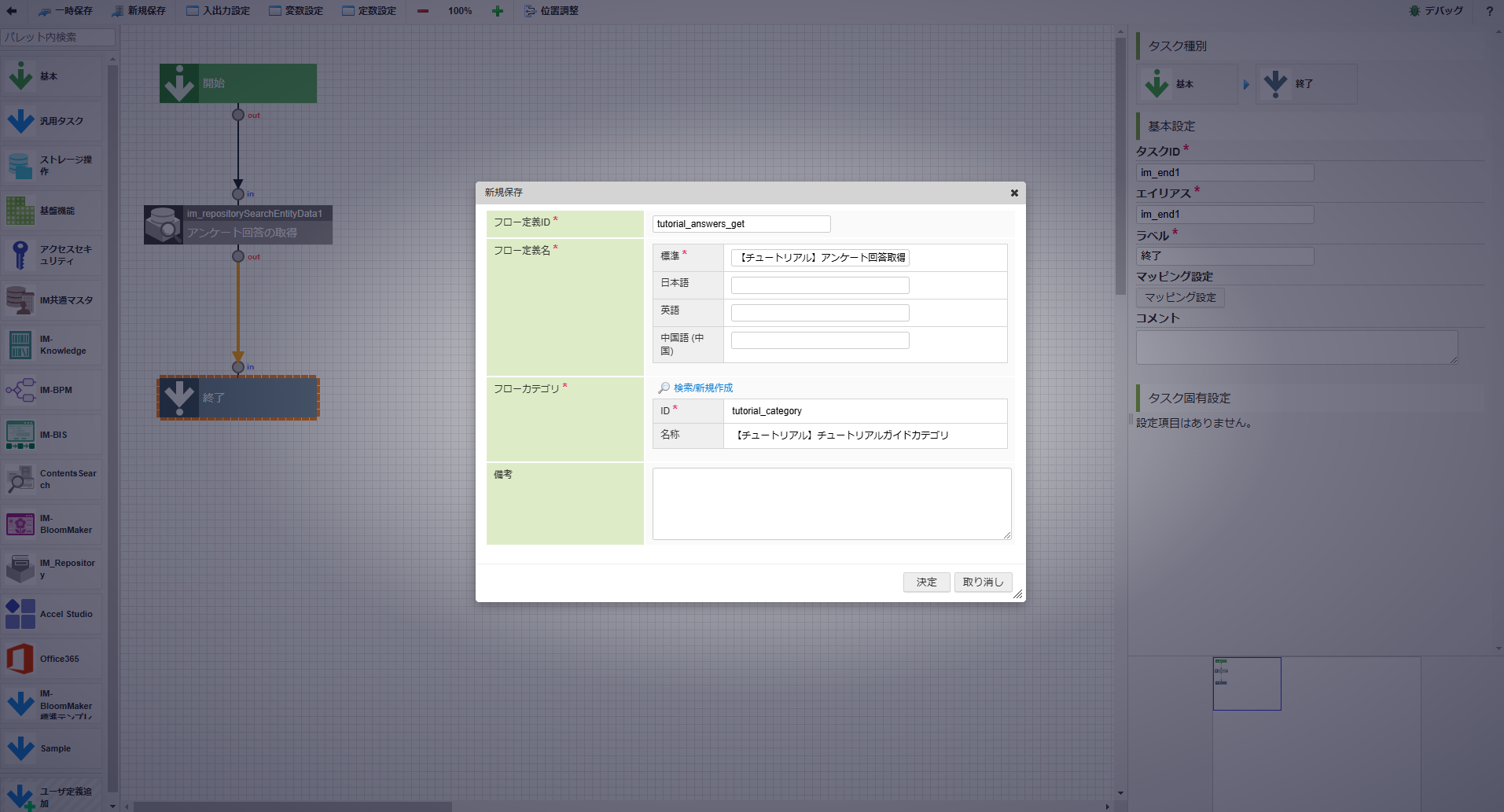
Task: Select the Accel Studio palette icon
Action: [x=20, y=614]
